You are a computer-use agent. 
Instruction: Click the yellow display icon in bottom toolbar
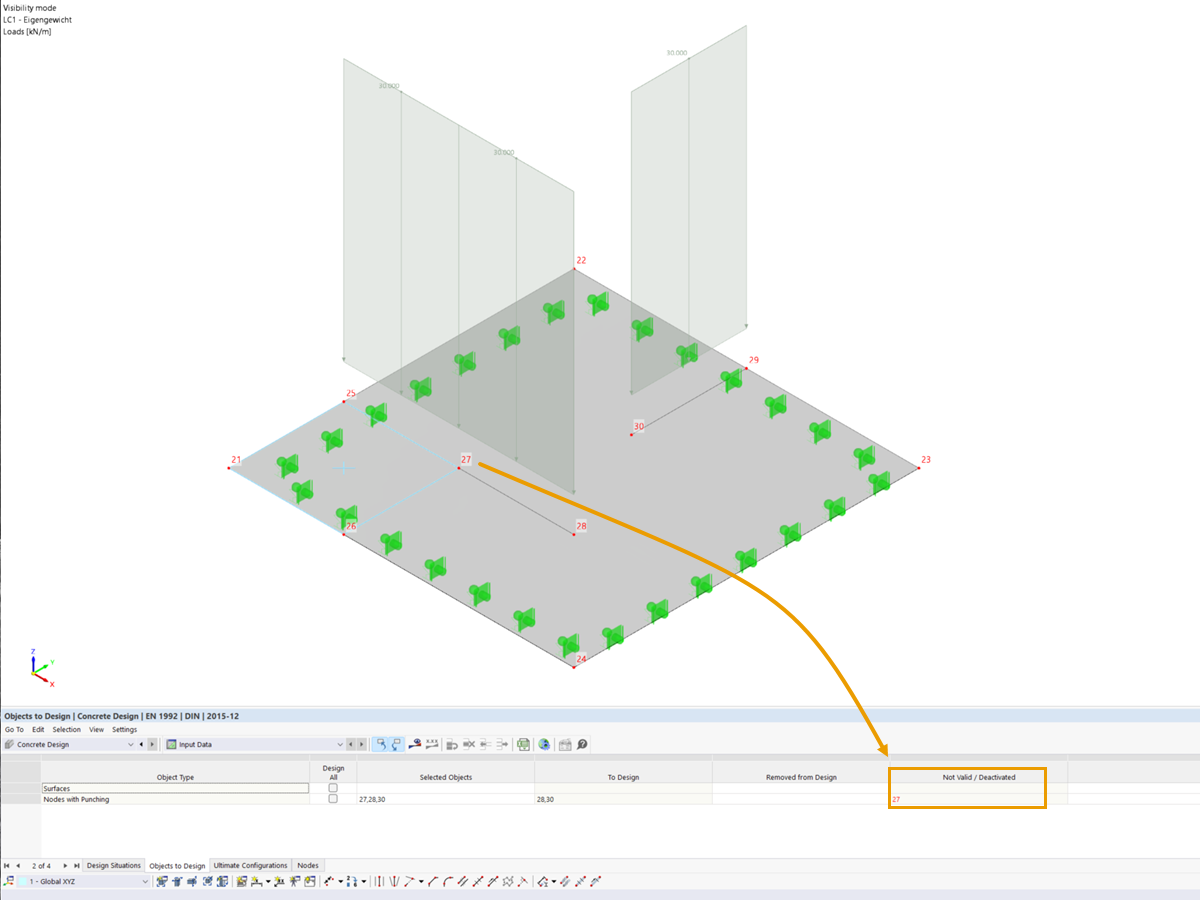(x=241, y=881)
